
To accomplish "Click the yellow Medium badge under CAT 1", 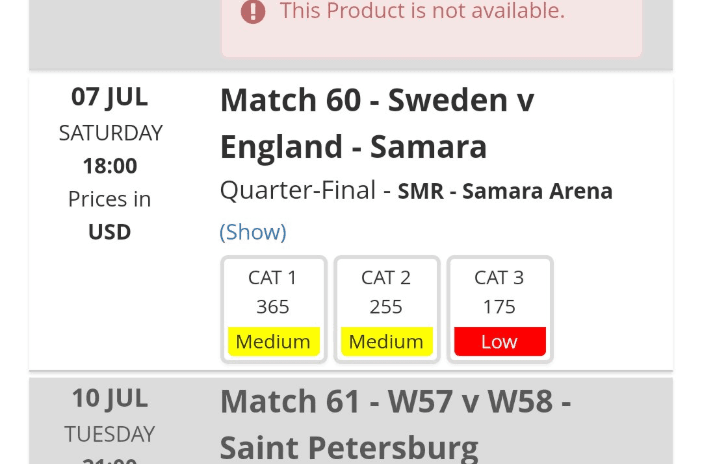I will pyautogui.click(x=273, y=342).
